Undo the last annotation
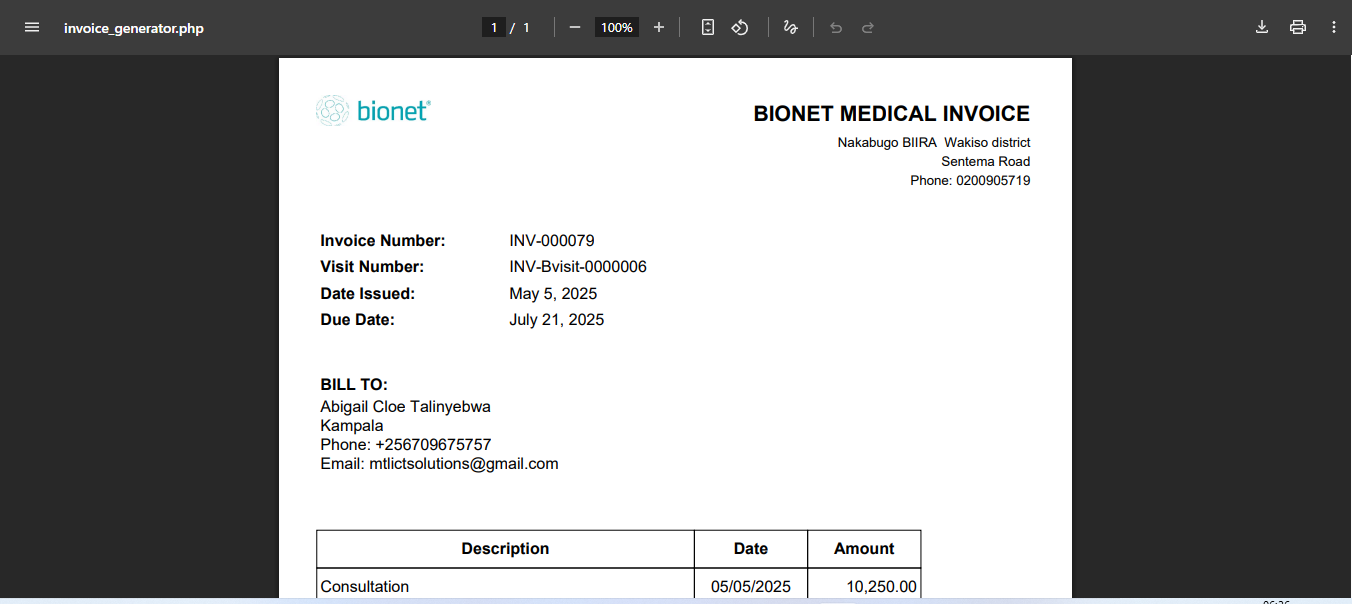The height and width of the screenshot is (604, 1352). click(836, 27)
